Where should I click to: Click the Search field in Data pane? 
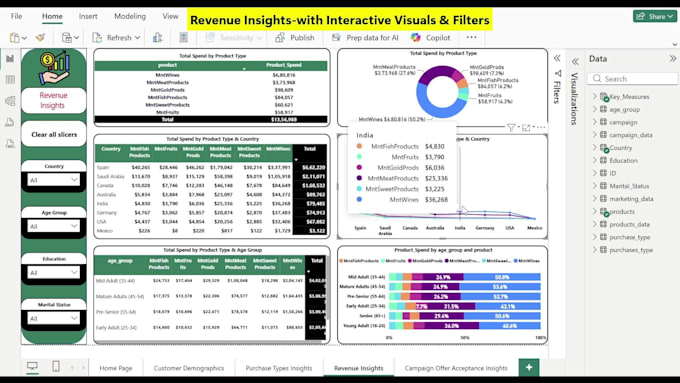point(633,79)
